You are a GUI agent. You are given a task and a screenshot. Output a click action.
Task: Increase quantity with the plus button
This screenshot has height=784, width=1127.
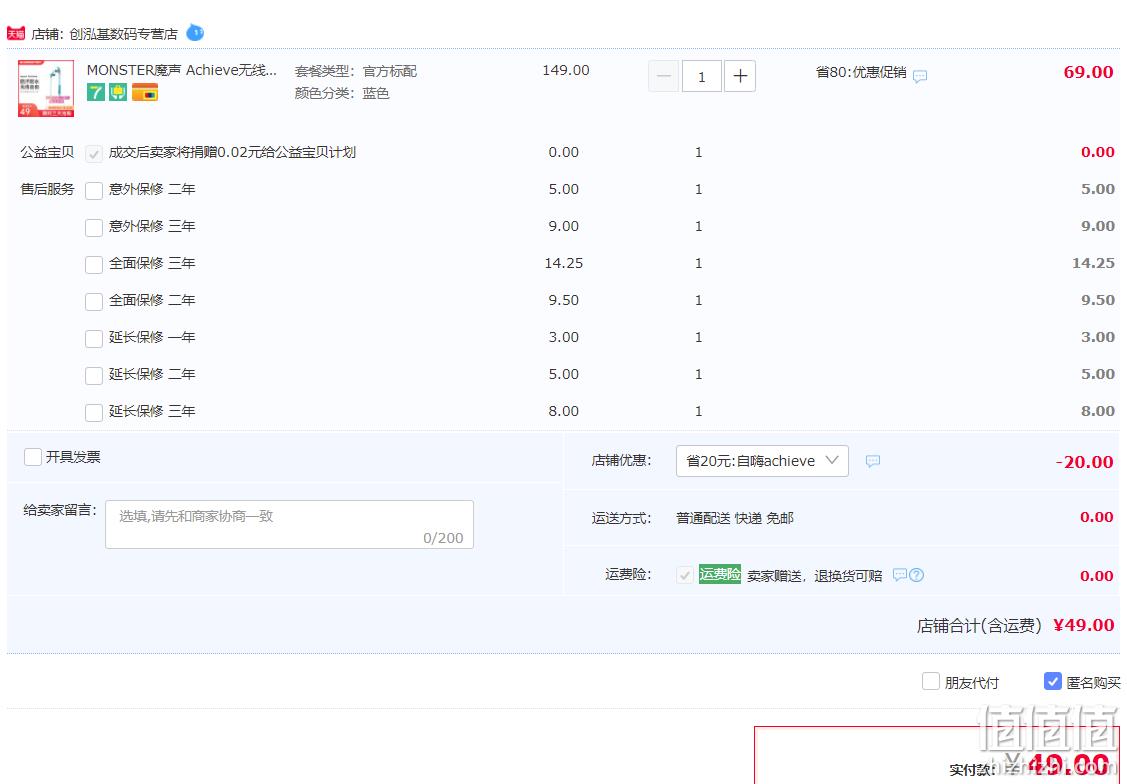(740, 76)
